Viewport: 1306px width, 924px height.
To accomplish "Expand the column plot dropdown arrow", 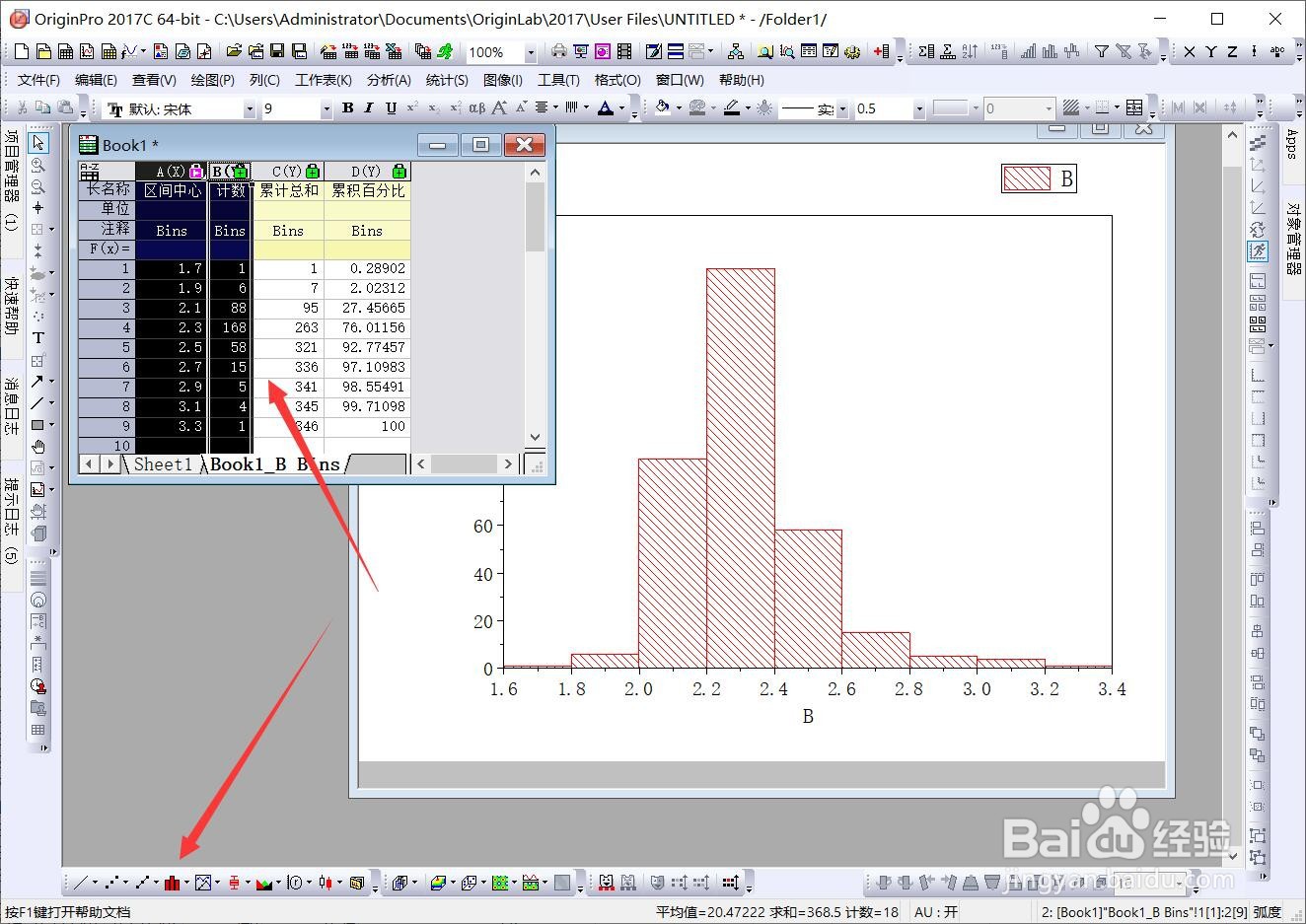I will pos(185,883).
